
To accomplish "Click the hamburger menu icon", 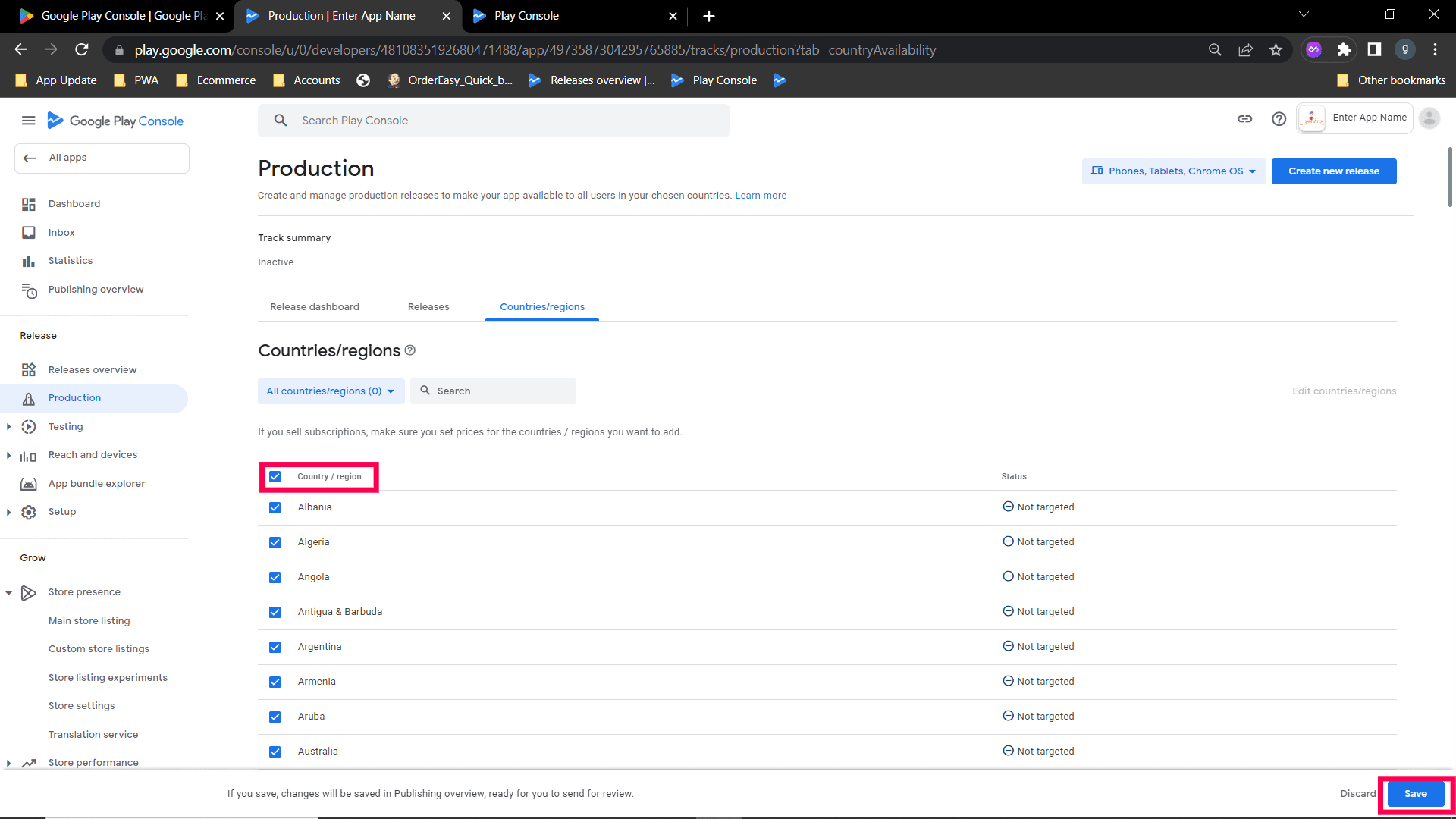I will tap(28, 121).
